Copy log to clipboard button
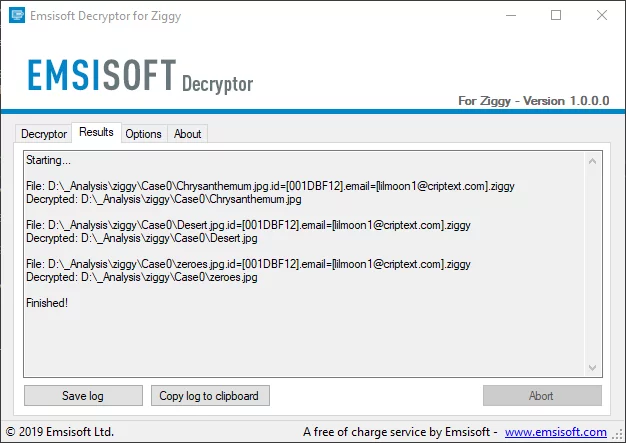 tap(210, 396)
